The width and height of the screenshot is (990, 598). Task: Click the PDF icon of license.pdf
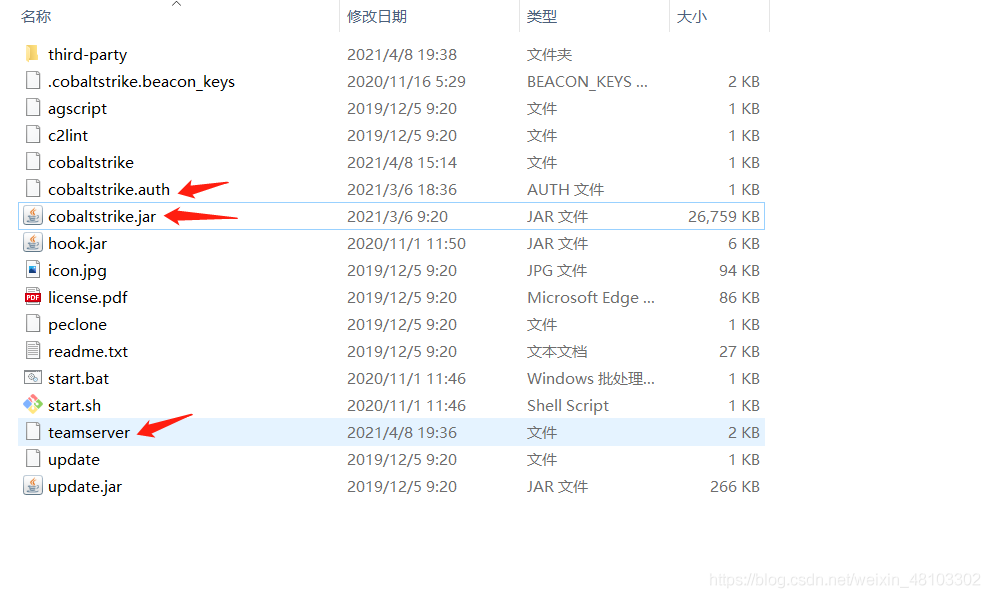pos(33,297)
